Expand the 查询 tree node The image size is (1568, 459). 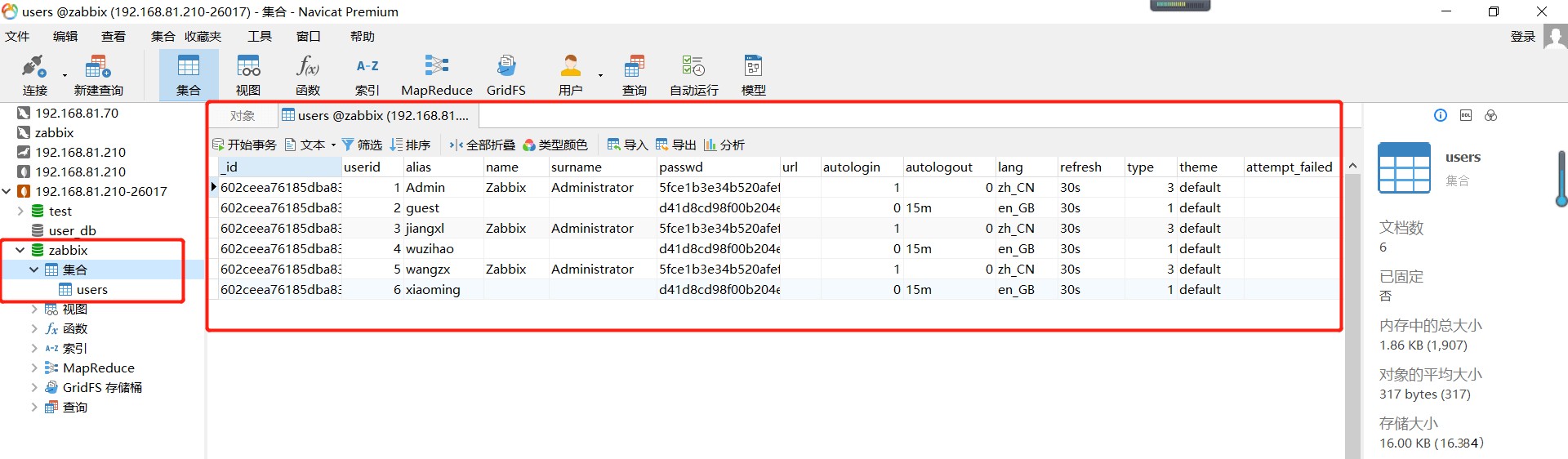point(34,407)
